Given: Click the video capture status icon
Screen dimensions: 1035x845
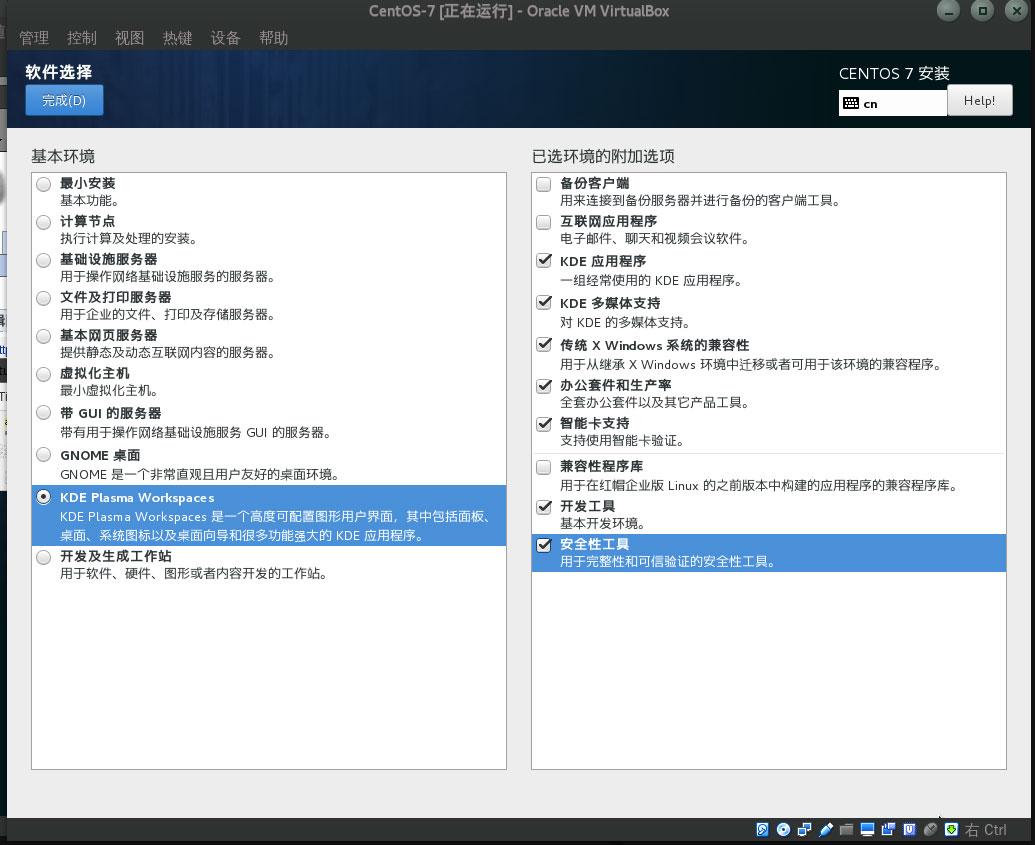Looking at the screenshot, I should pos(888,830).
